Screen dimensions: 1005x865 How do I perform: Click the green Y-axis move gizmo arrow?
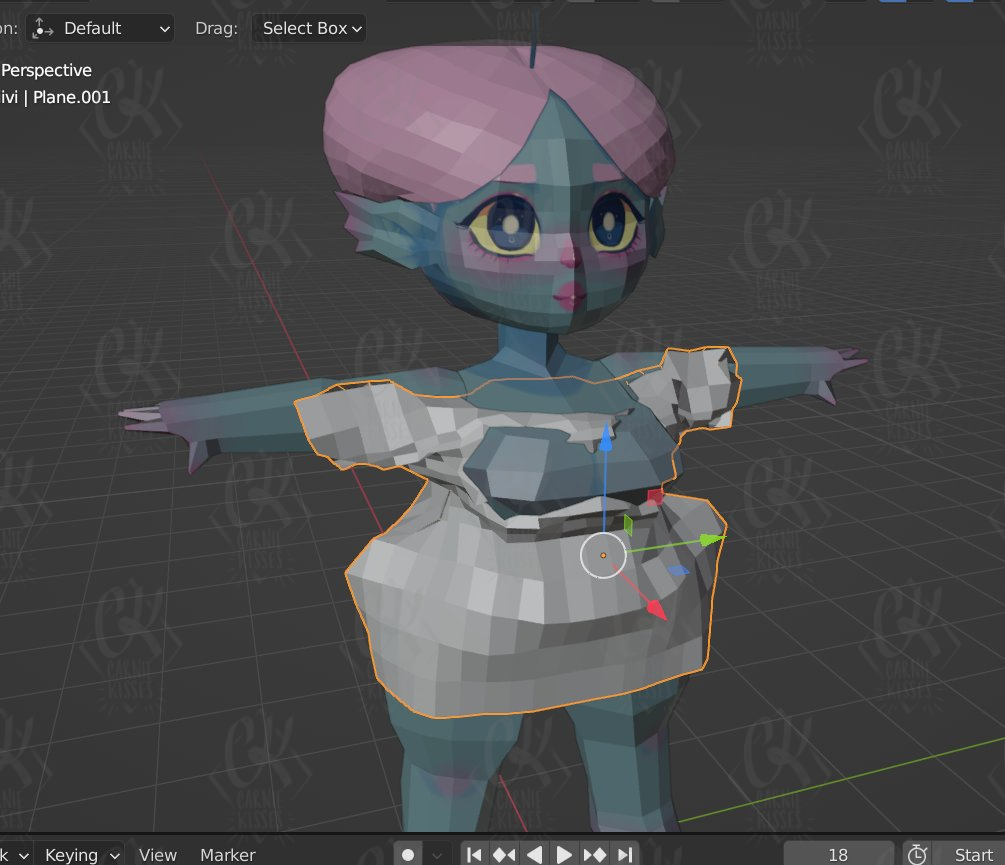pos(712,540)
